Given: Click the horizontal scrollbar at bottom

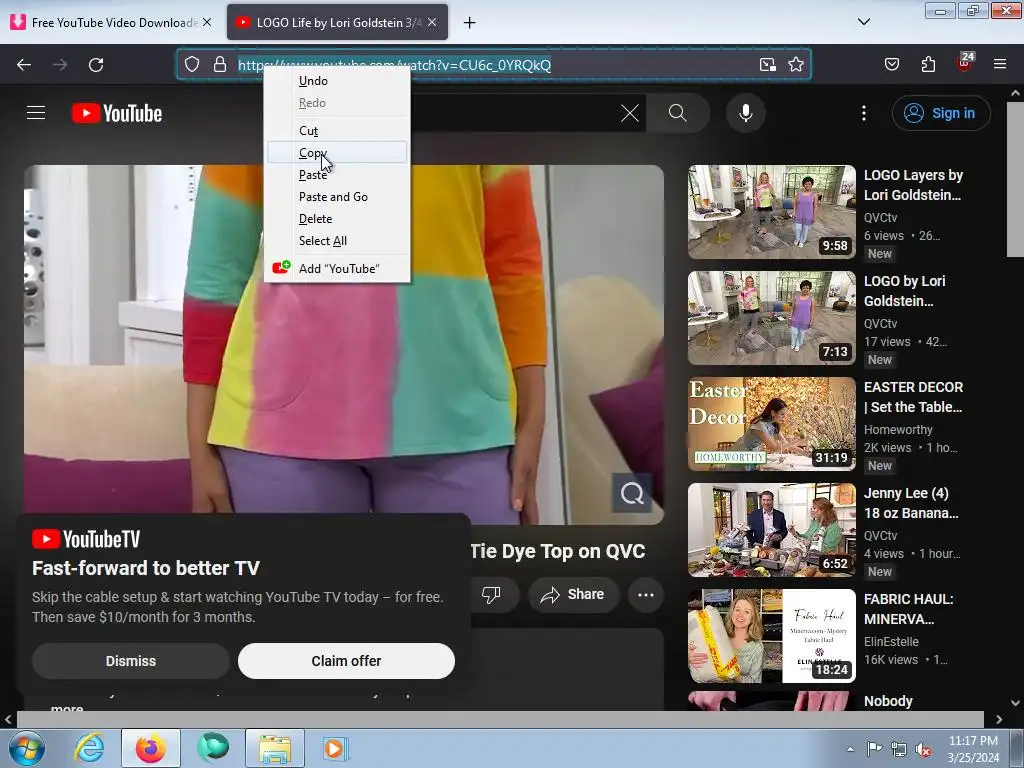Looking at the screenshot, I should [500, 719].
